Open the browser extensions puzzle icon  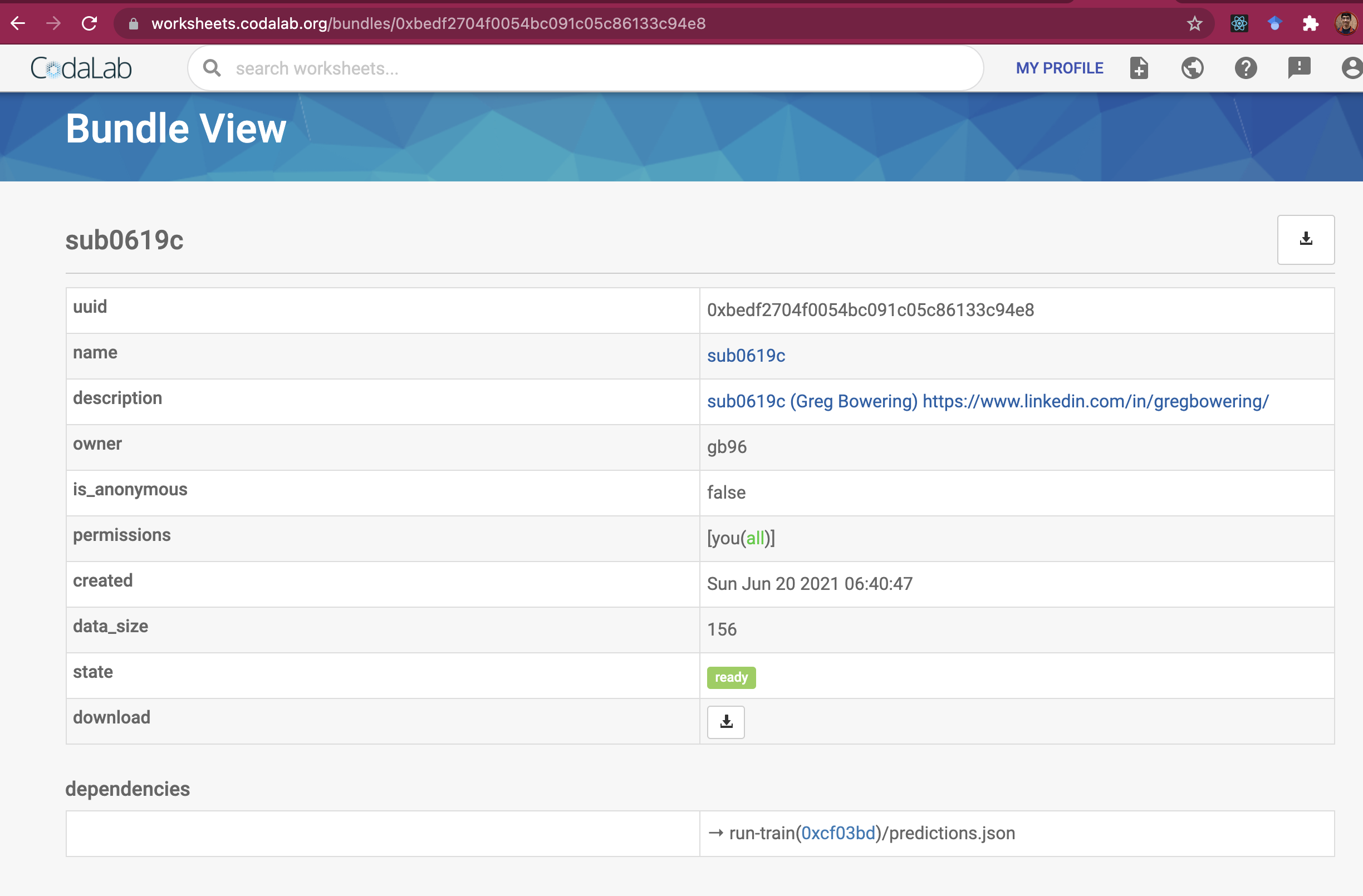click(1310, 23)
